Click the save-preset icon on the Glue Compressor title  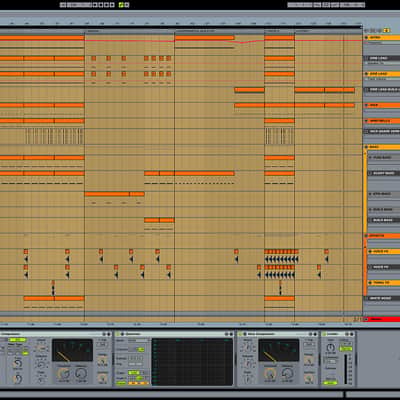(x=315, y=334)
